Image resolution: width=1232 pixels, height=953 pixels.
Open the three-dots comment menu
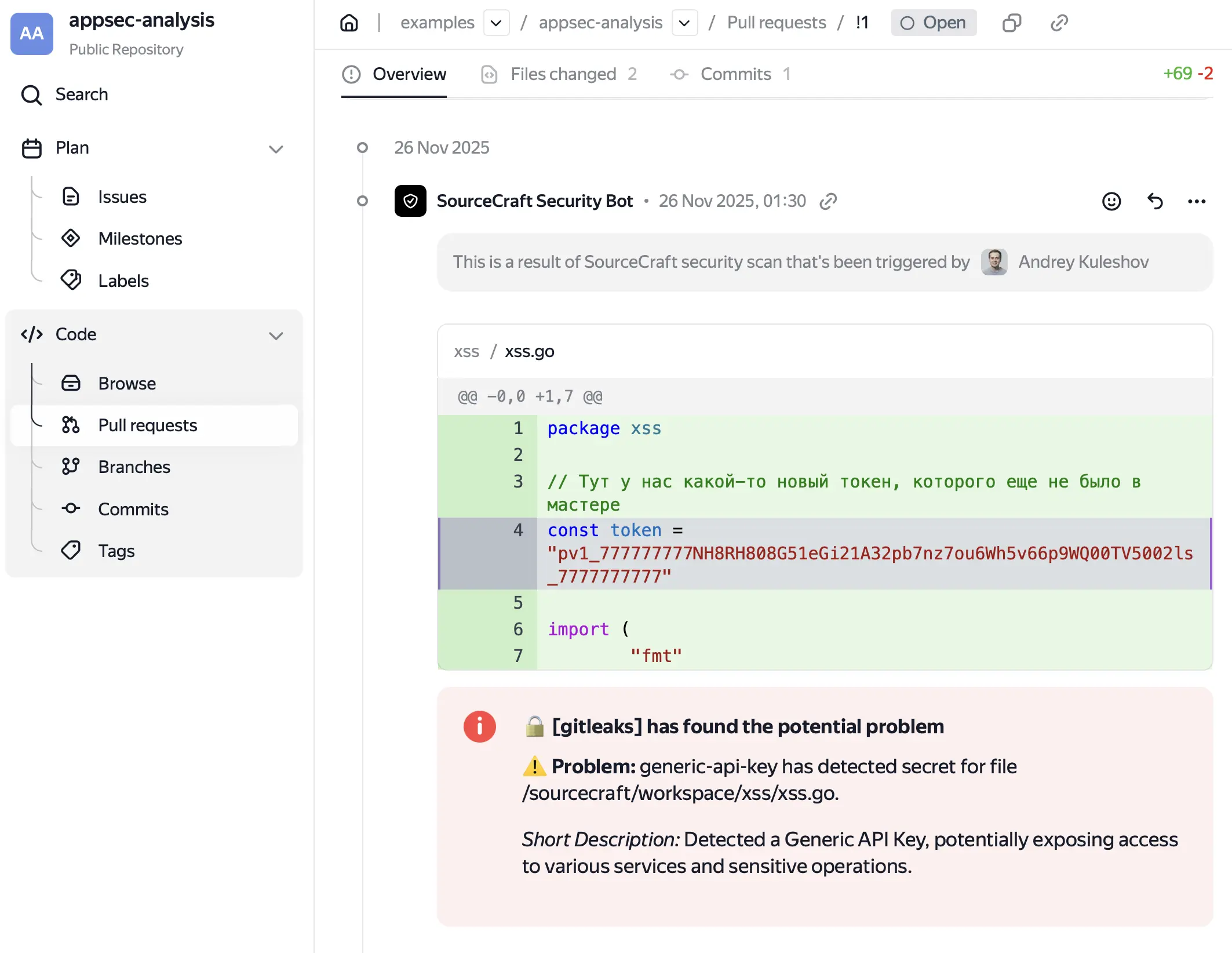coord(1196,201)
